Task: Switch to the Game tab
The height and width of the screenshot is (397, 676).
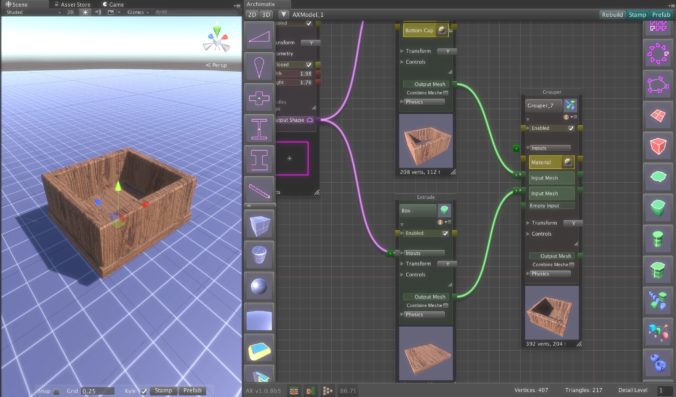Action: tap(113, 4)
